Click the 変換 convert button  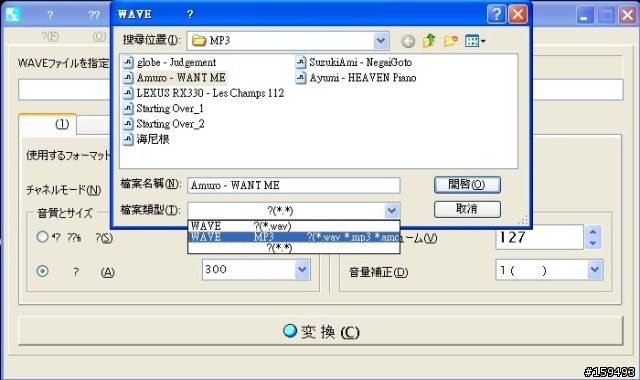pos(321,331)
